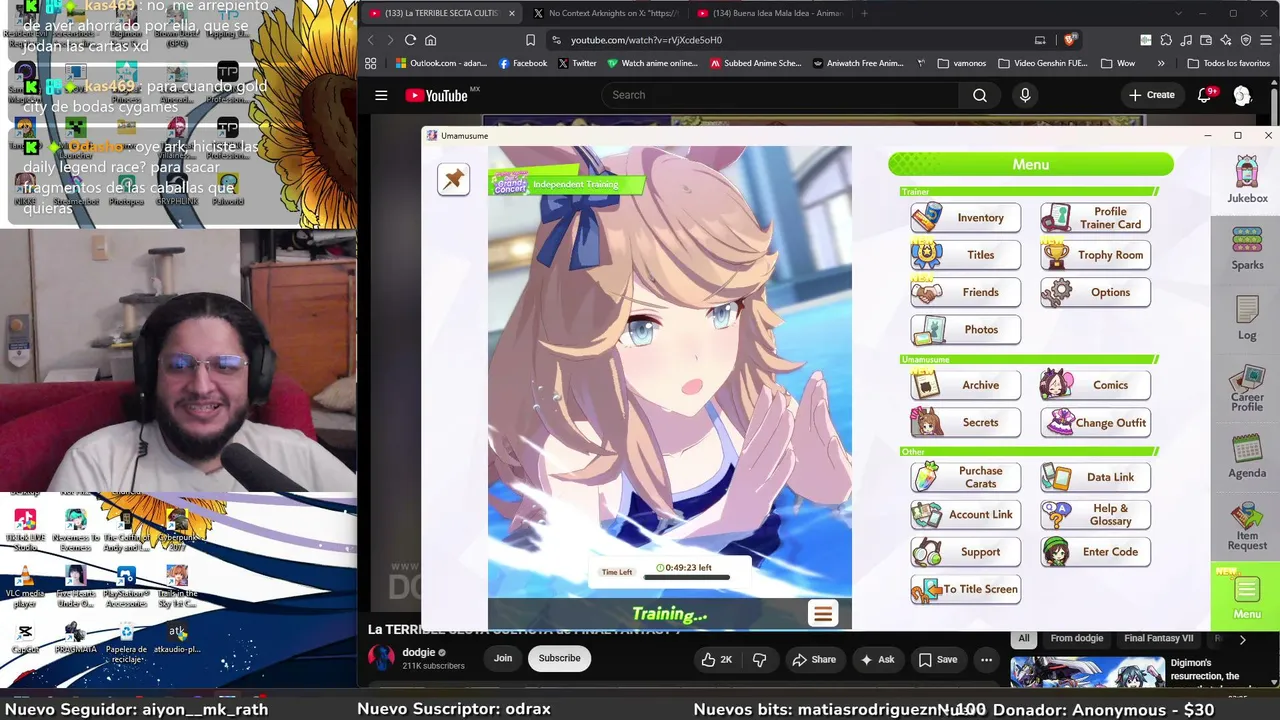1280x720 pixels.
Task: Like the YouTube video
Action: (718, 659)
